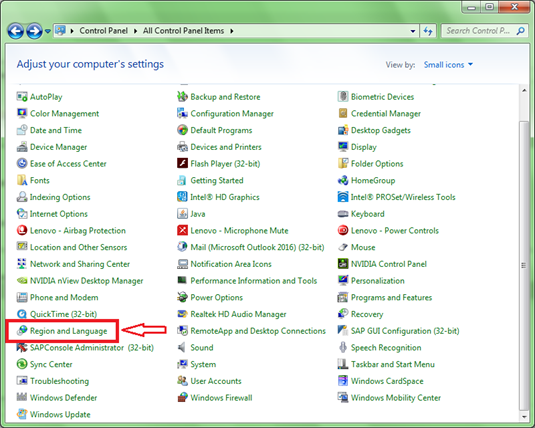Viewport: 535px width, 428px height.
Task: Open the recent pages dropdown beside Forward
Action: click(x=48, y=31)
